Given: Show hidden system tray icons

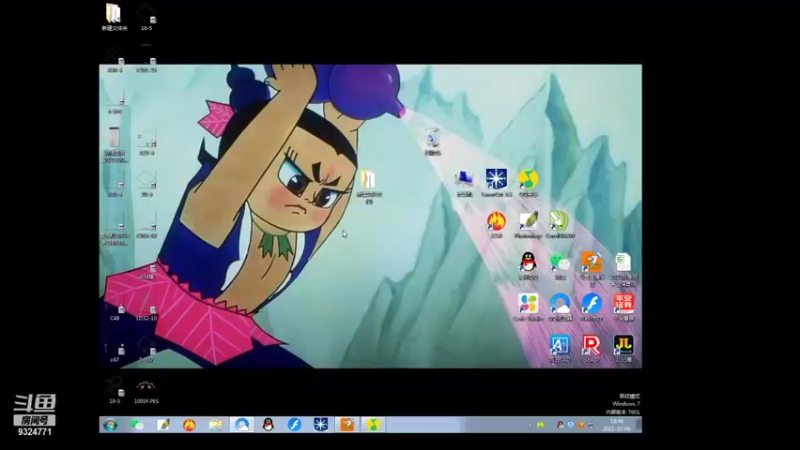Looking at the screenshot, I should pos(530,425).
